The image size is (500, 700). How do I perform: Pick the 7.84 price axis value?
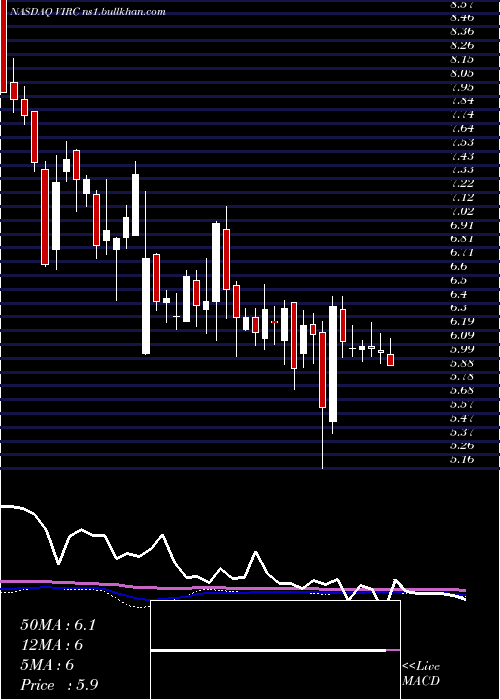coord(462,101)
